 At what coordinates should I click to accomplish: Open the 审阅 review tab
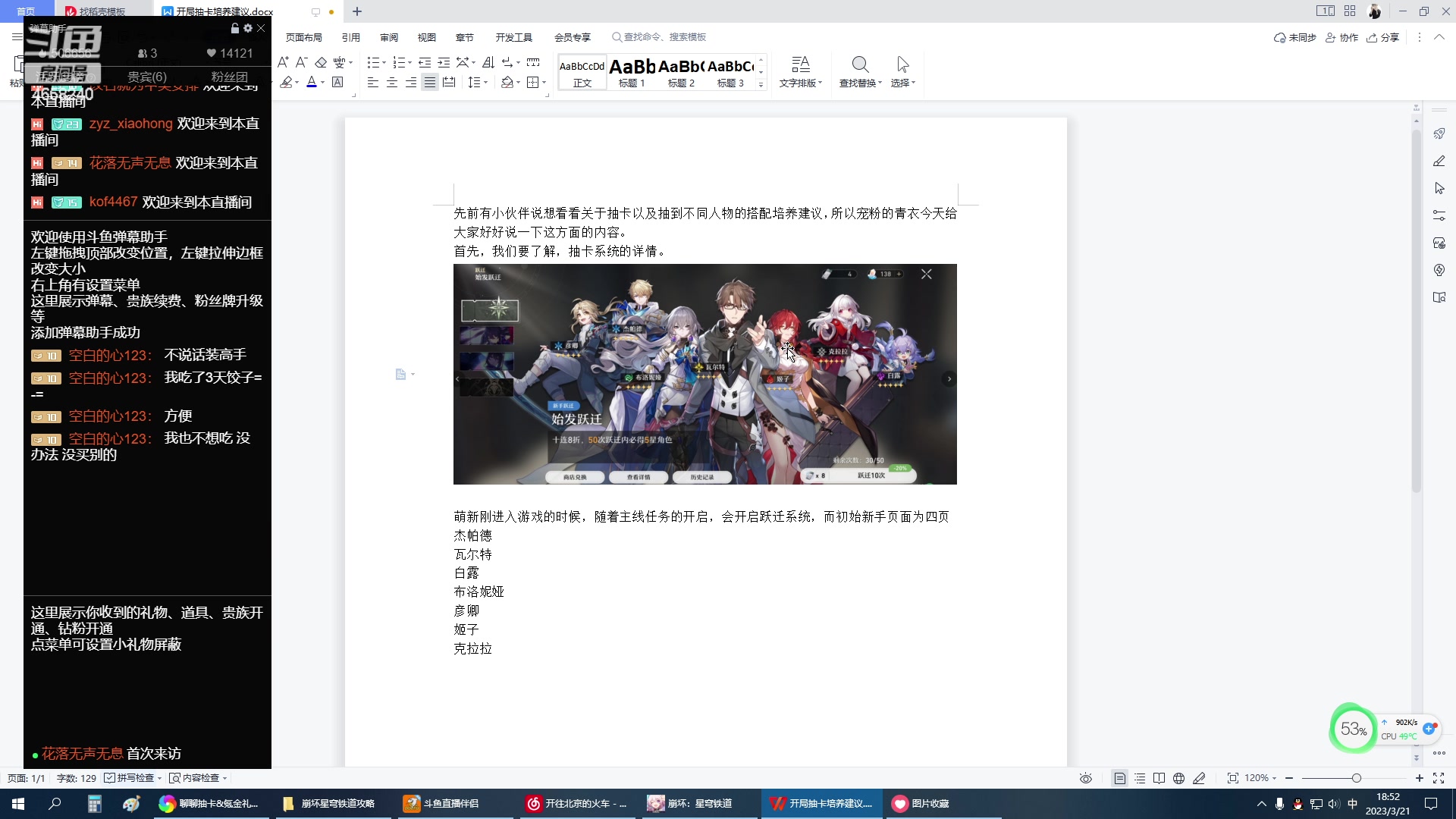389,37
